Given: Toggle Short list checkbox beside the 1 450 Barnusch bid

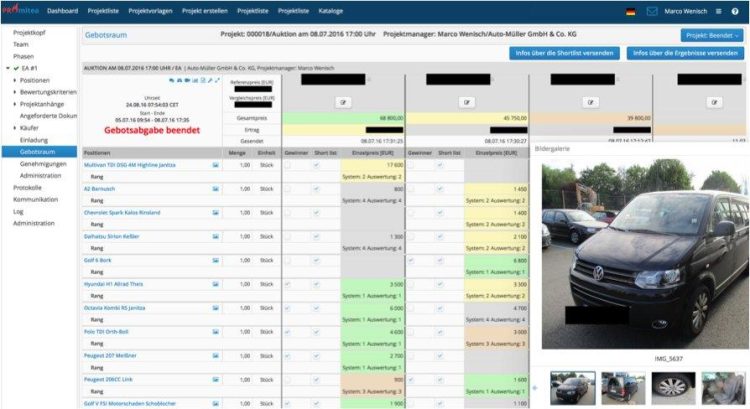Looking at the screenshot, I should [440, 189].
